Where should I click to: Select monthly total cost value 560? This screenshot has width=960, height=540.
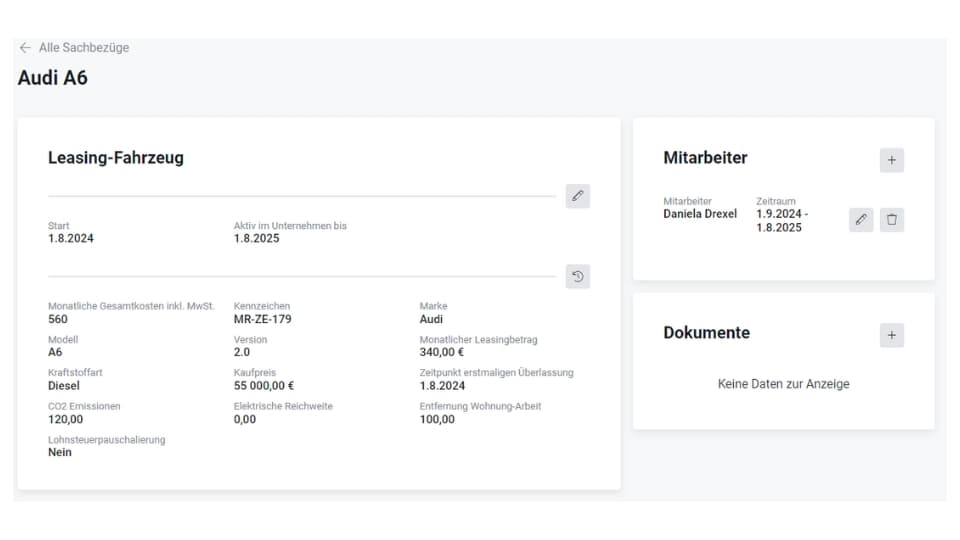(58, 319)
